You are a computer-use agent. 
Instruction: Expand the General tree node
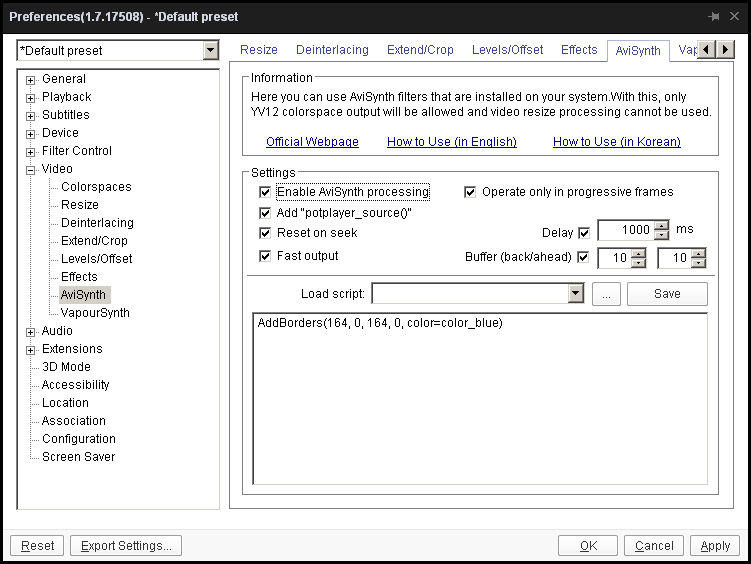(30, 80)
